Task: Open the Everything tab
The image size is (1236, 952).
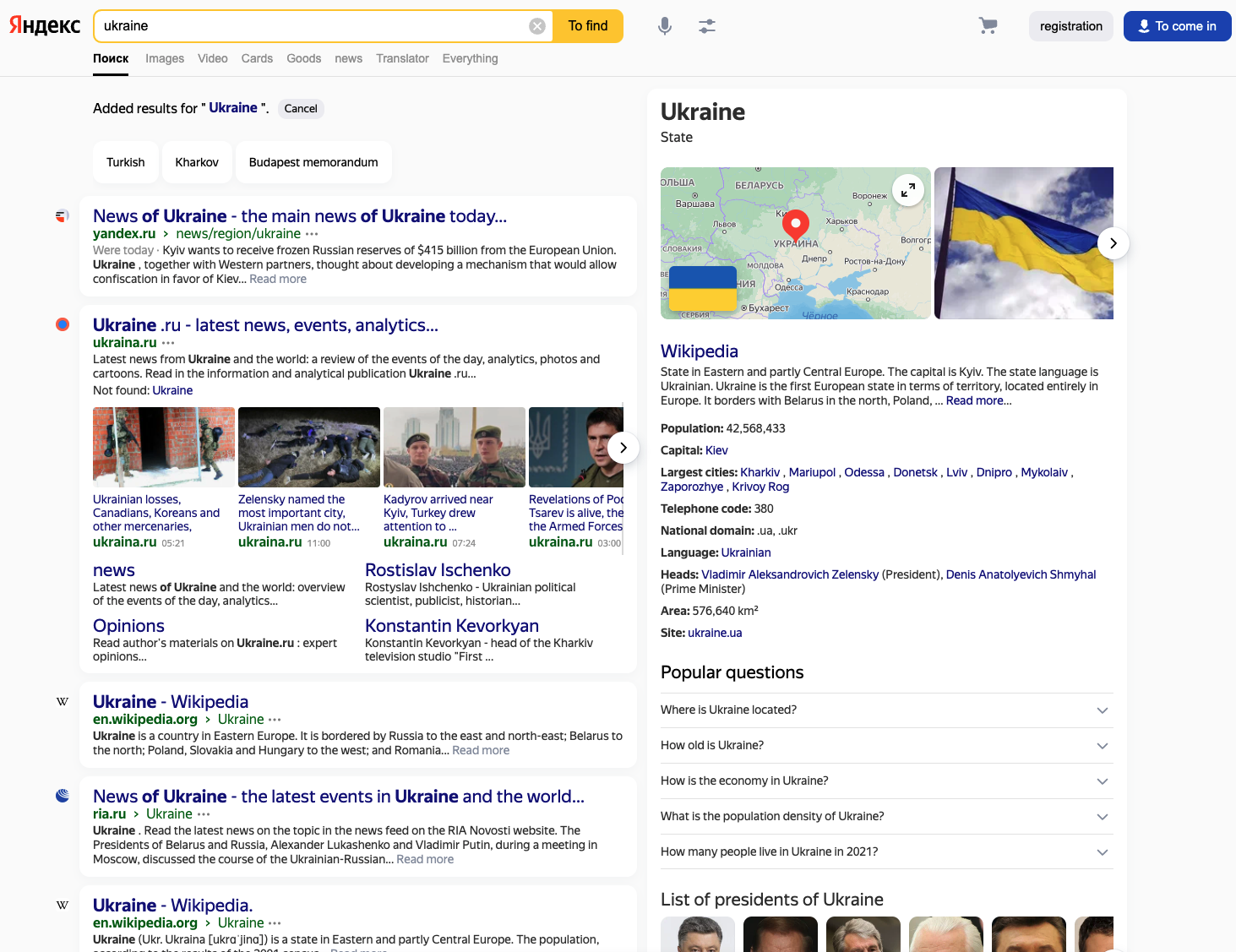Action: tap(470, 58)
